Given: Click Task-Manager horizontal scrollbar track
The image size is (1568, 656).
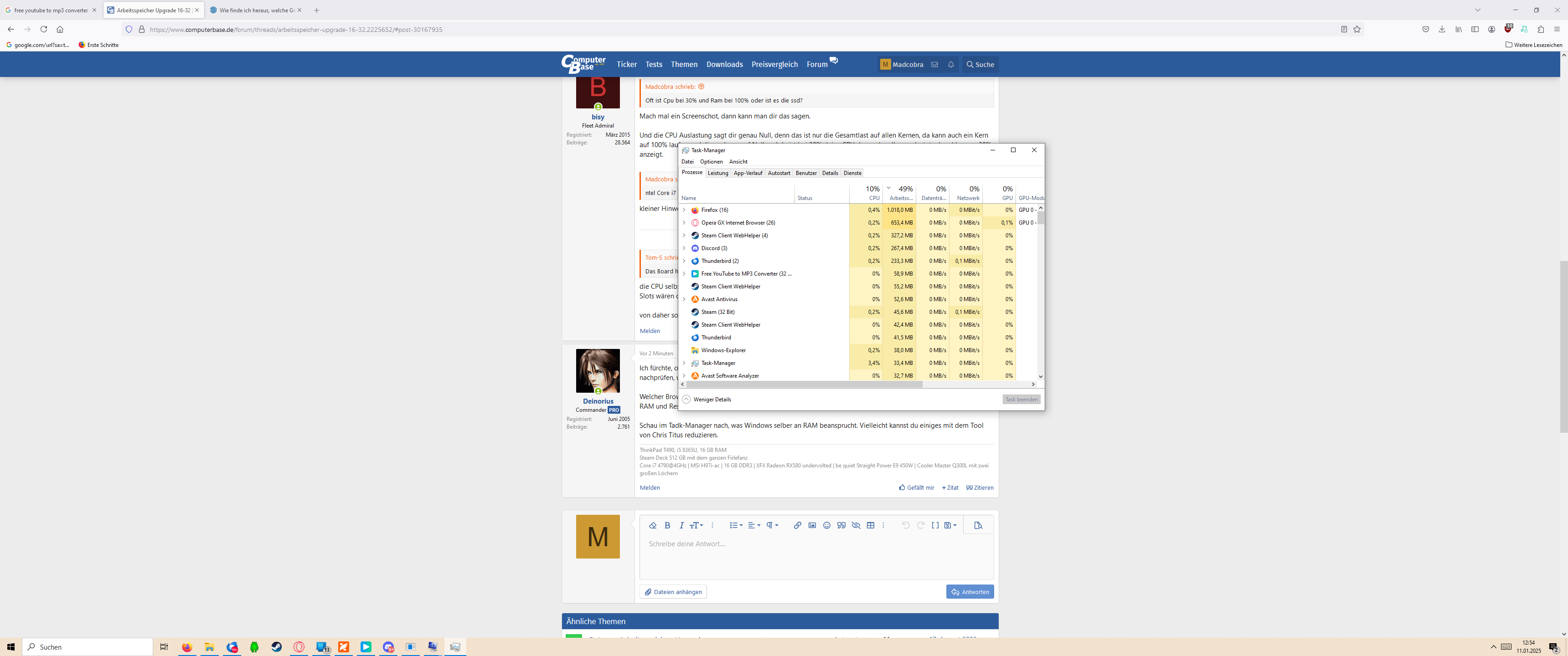Looking at the screenshot, I should coord(974,384).
